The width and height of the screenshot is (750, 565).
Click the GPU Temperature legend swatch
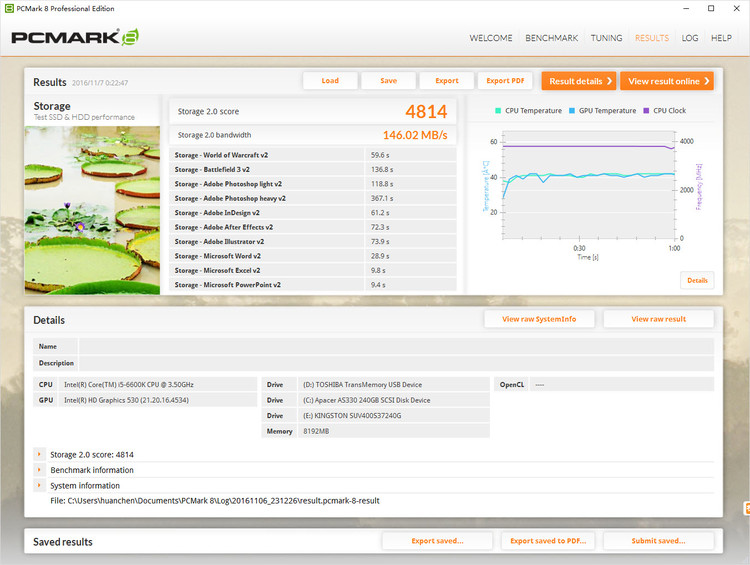click(572, 111)
